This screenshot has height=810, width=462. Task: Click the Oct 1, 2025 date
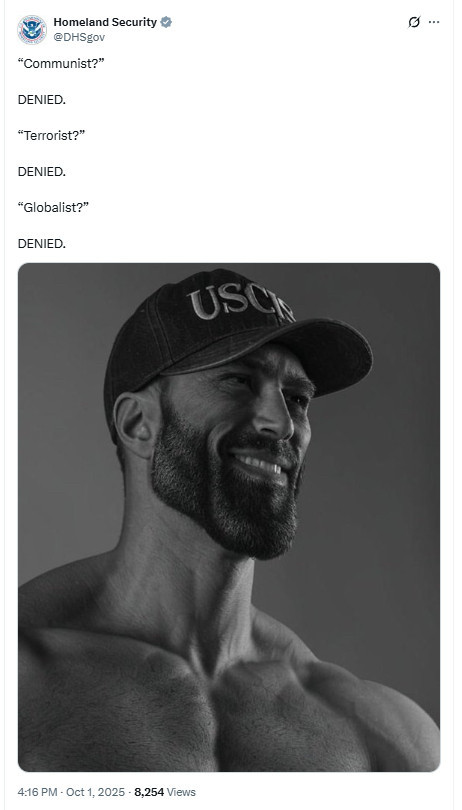[96, 792]
